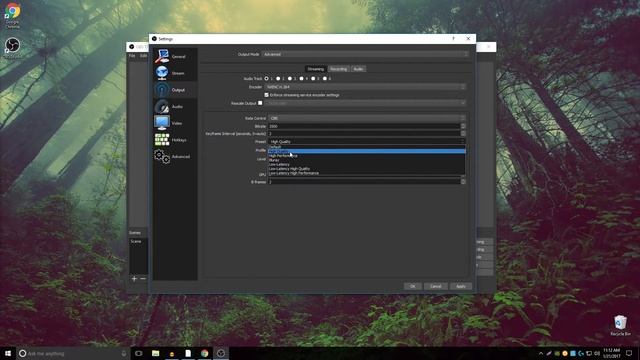The height and width of the screenshot is (360, 640).
Task: Open Google Chrome desktop shortcut
Action: (12, 16)
